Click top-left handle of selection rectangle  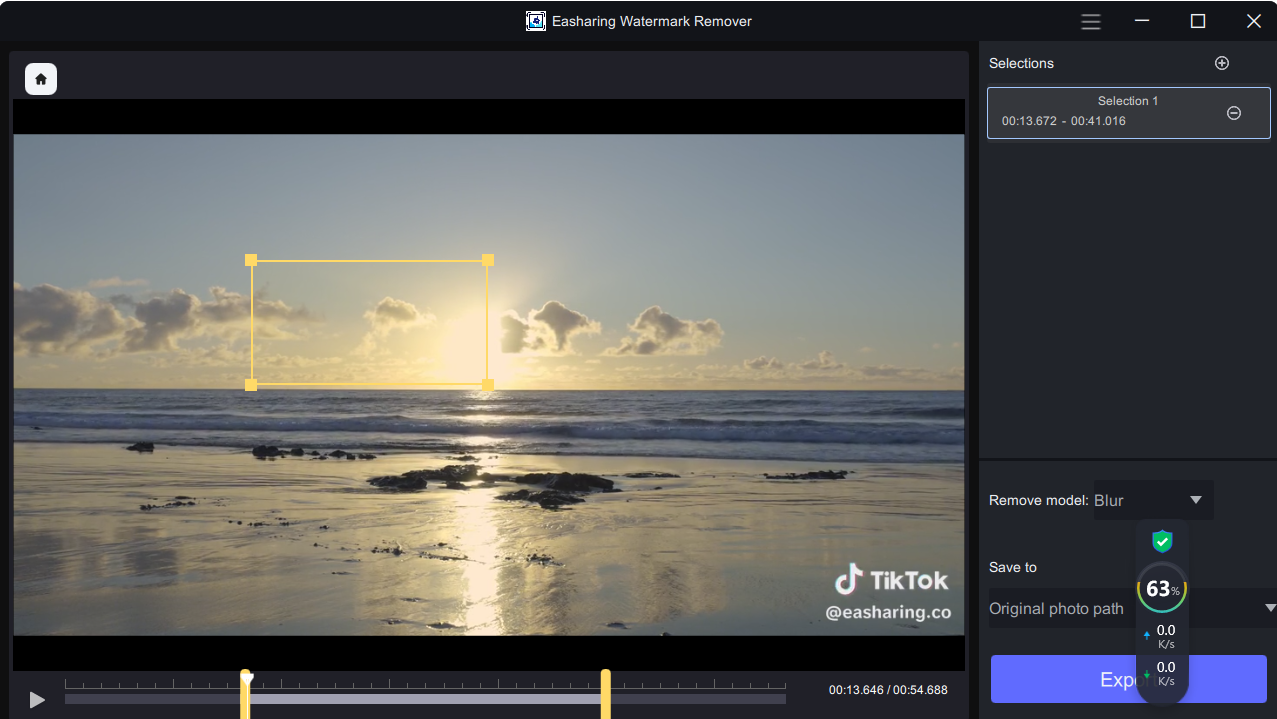click(x=251, y=260)
